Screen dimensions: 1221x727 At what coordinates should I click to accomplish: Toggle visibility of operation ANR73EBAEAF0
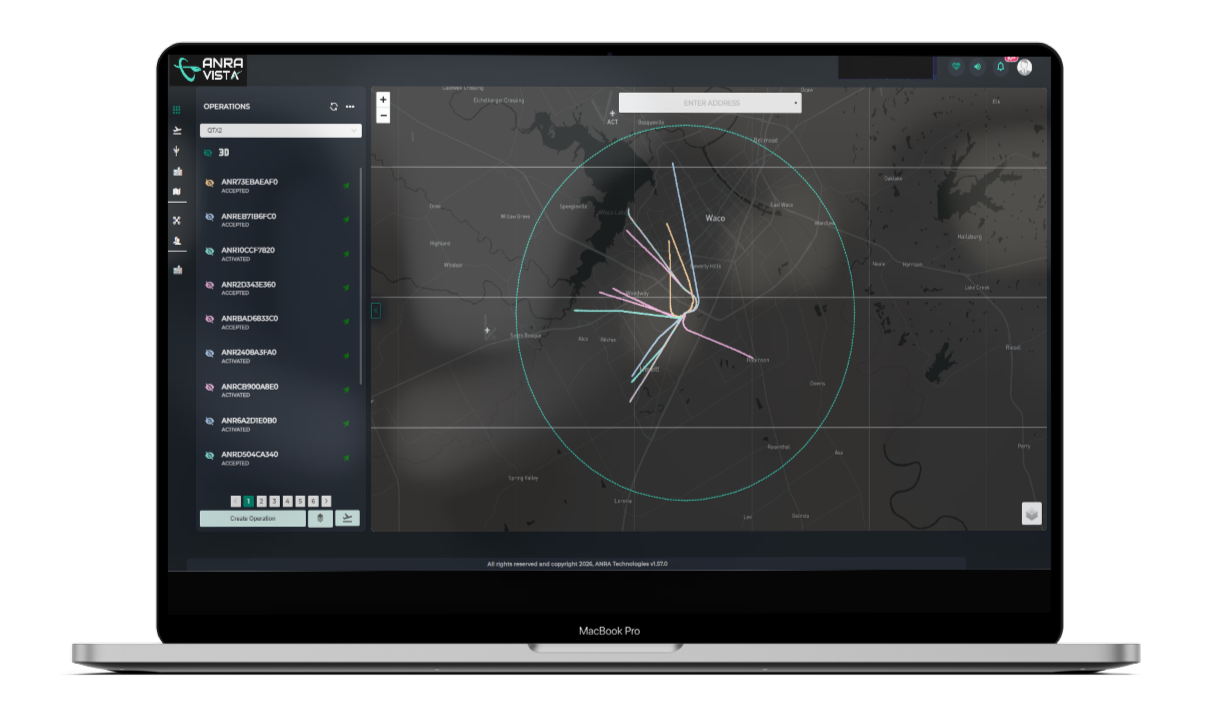pyautogui.click(x=209, y=183)
